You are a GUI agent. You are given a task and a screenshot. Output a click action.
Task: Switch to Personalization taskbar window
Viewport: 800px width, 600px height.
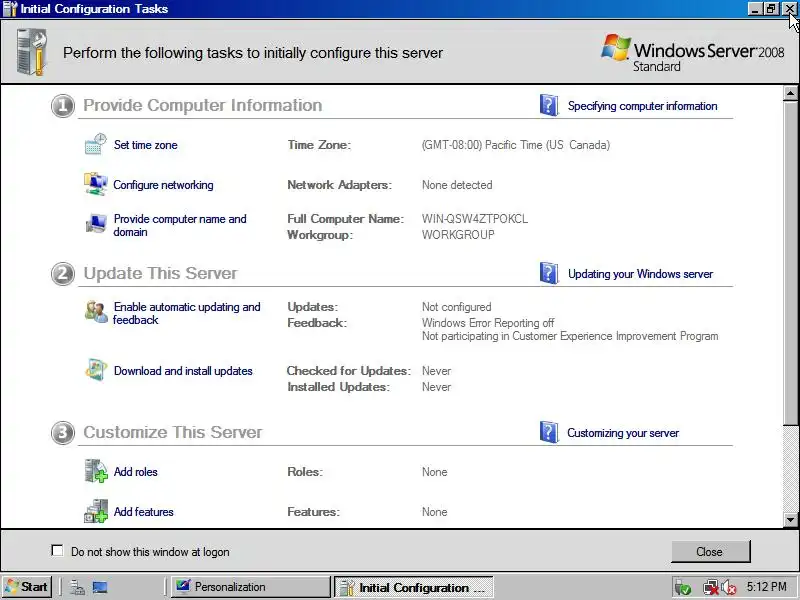pos(250,587)
